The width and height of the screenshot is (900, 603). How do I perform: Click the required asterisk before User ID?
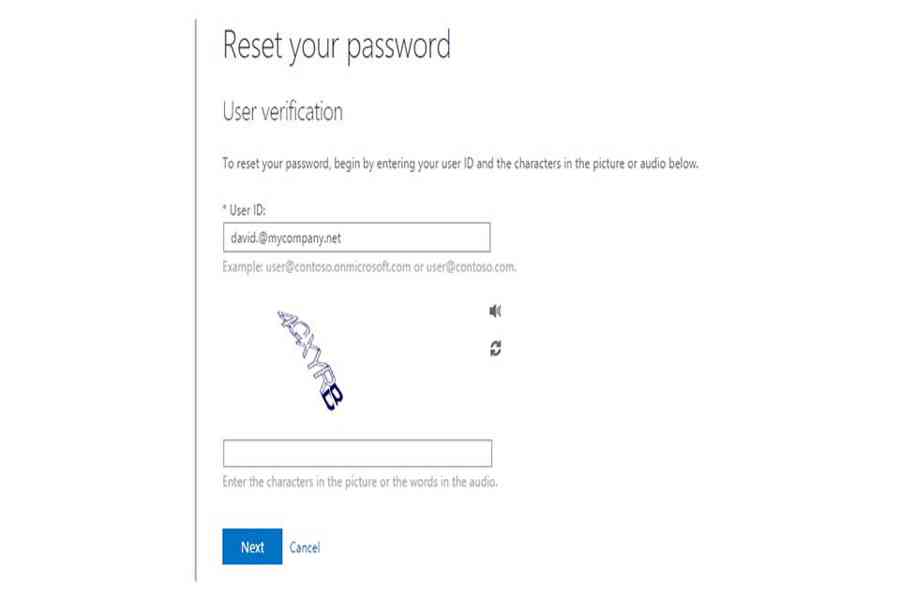click(225, 210)
